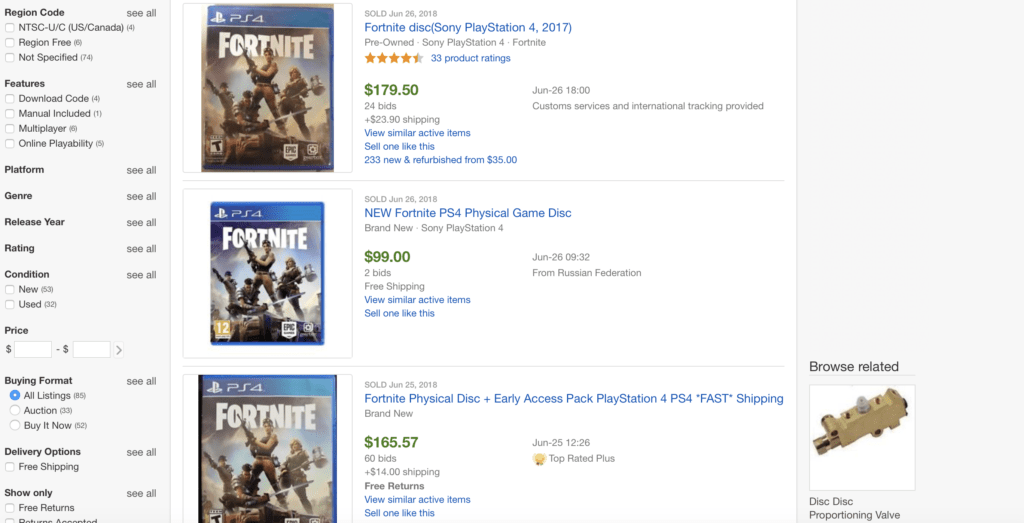Open the Disc Proportioning Valve related image
This screenshot has height=523, width=1024.
(x=862, y=437)
